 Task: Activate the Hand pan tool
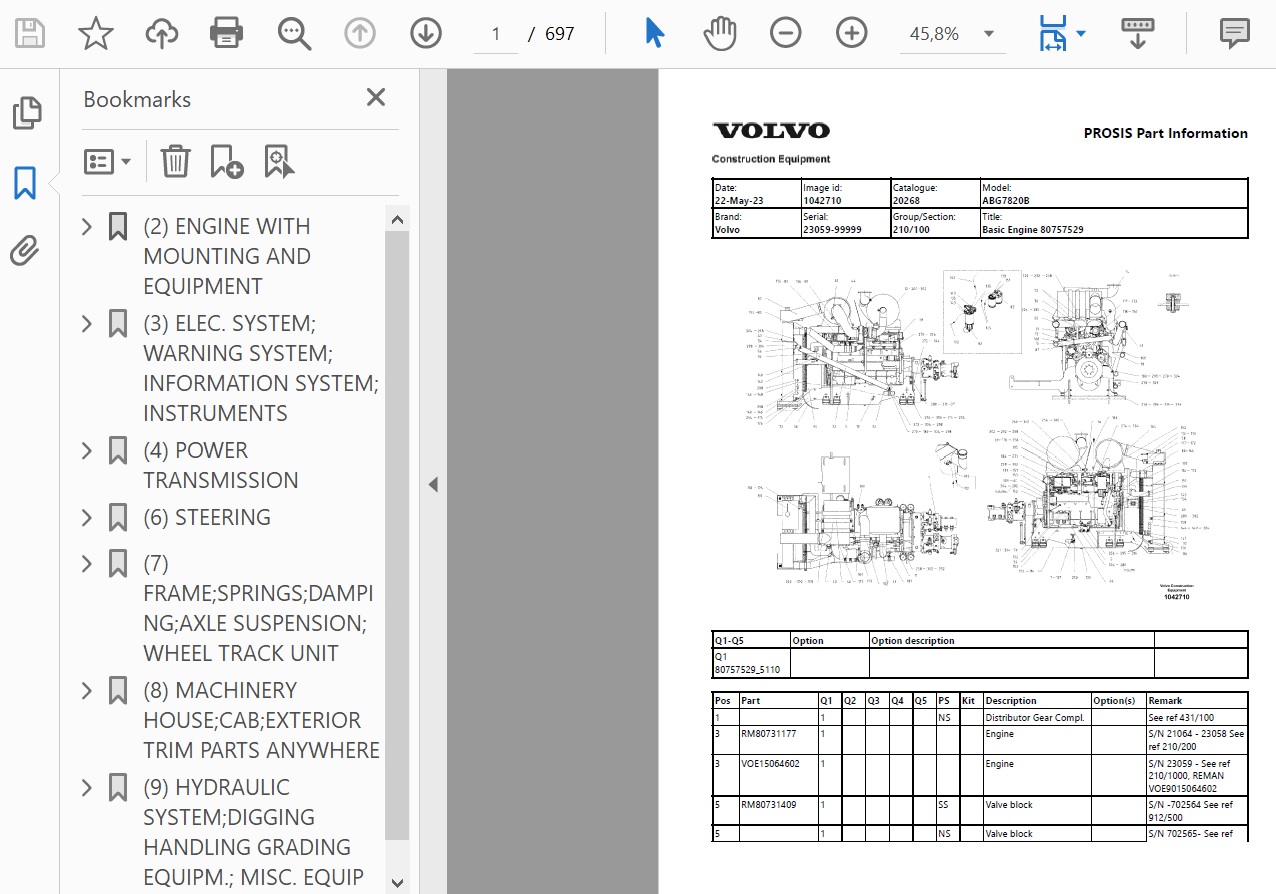click(719, 34)
